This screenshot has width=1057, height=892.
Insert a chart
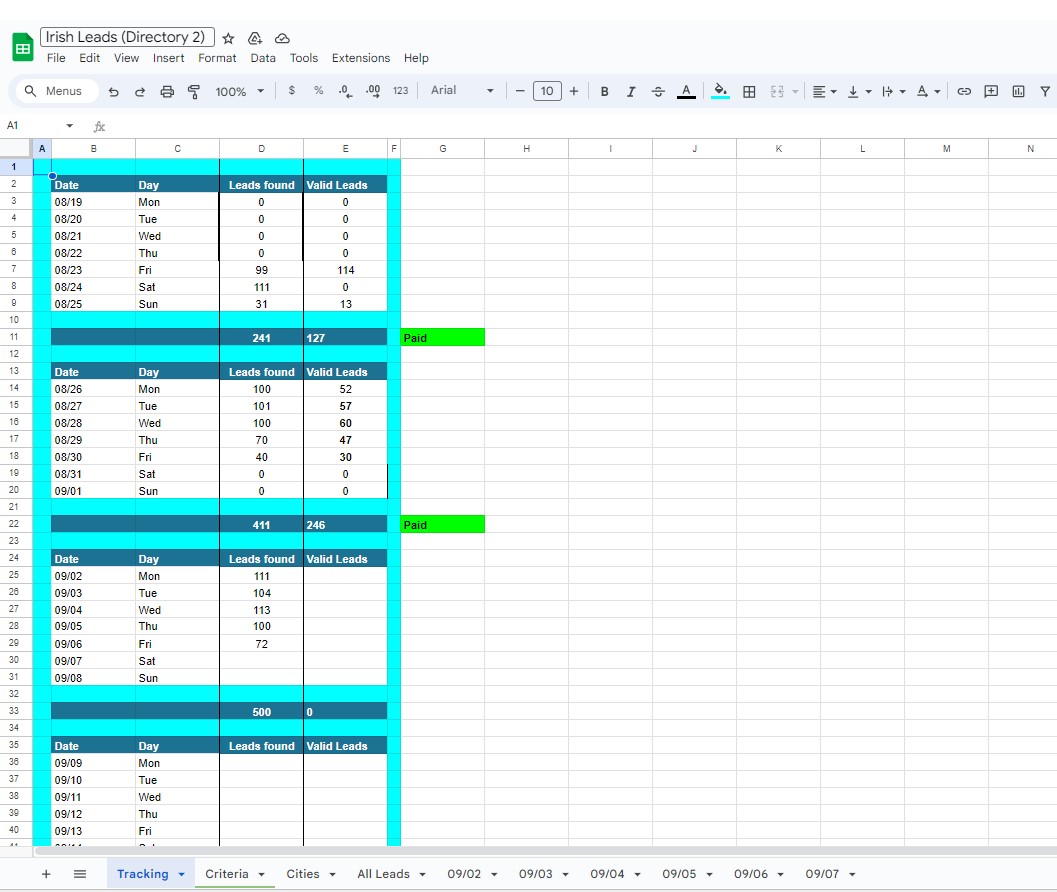click(1018, 92)
